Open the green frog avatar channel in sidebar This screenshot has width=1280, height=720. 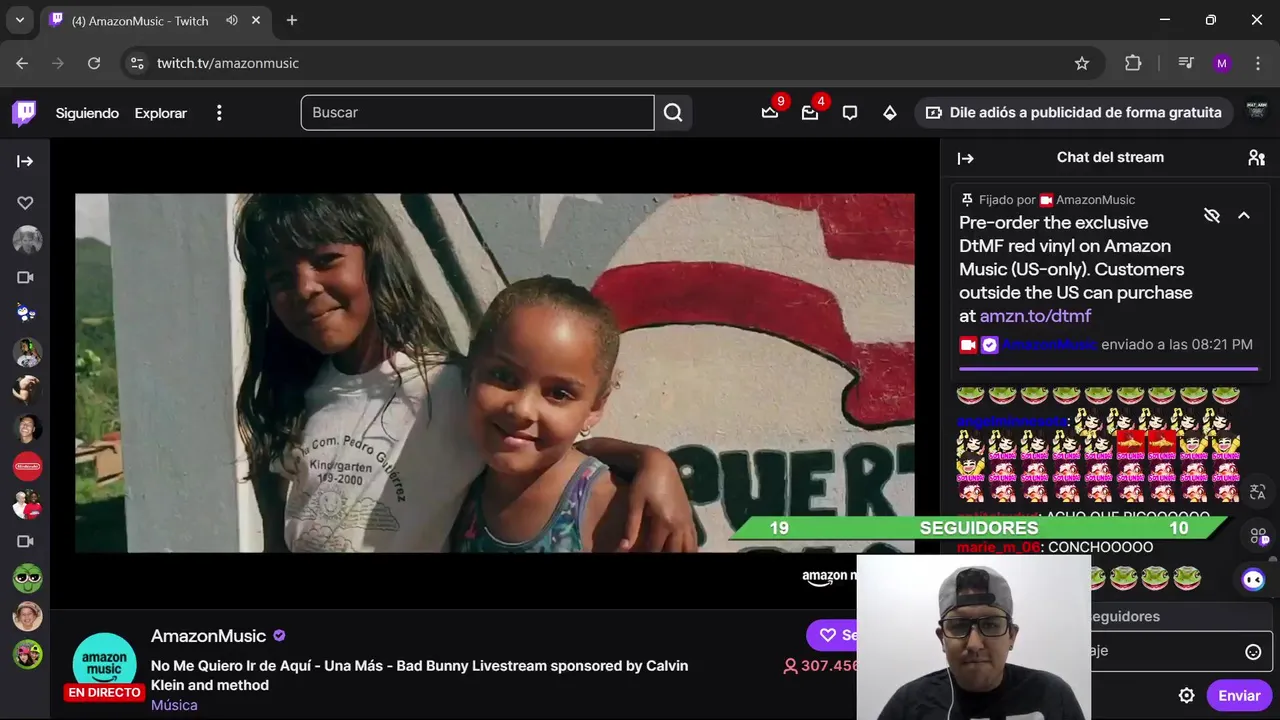tap(27, 578)
